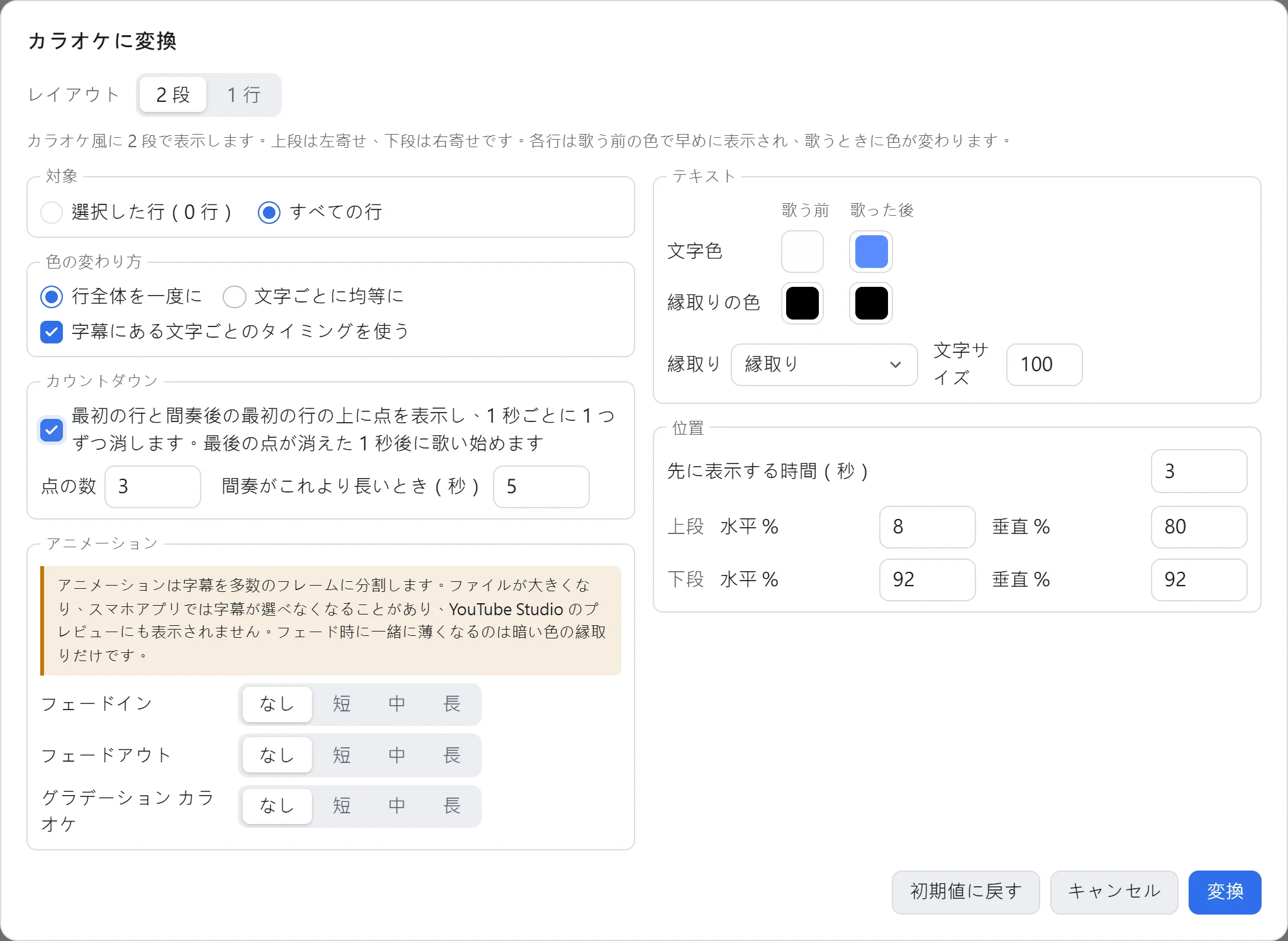Uncheck the countdown dots checkbox
Viewport: 1288px width, 941px height.
52,430
